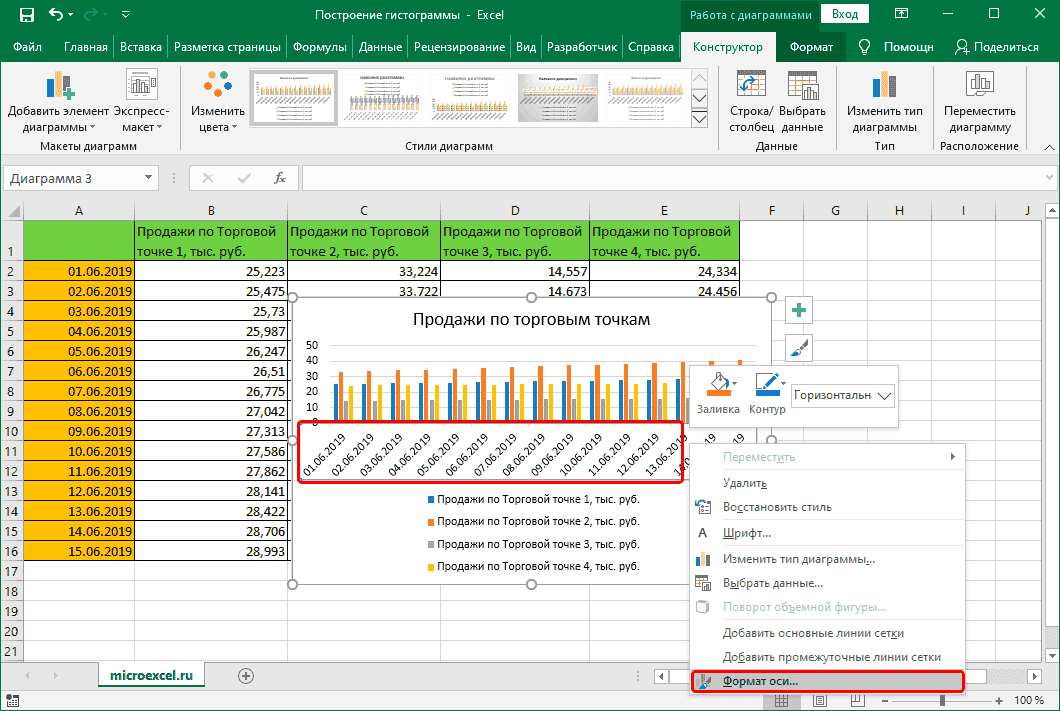1060x711 pixels.
Task: Choose Format Axis in context menu
Action: [x=760, y=682]
